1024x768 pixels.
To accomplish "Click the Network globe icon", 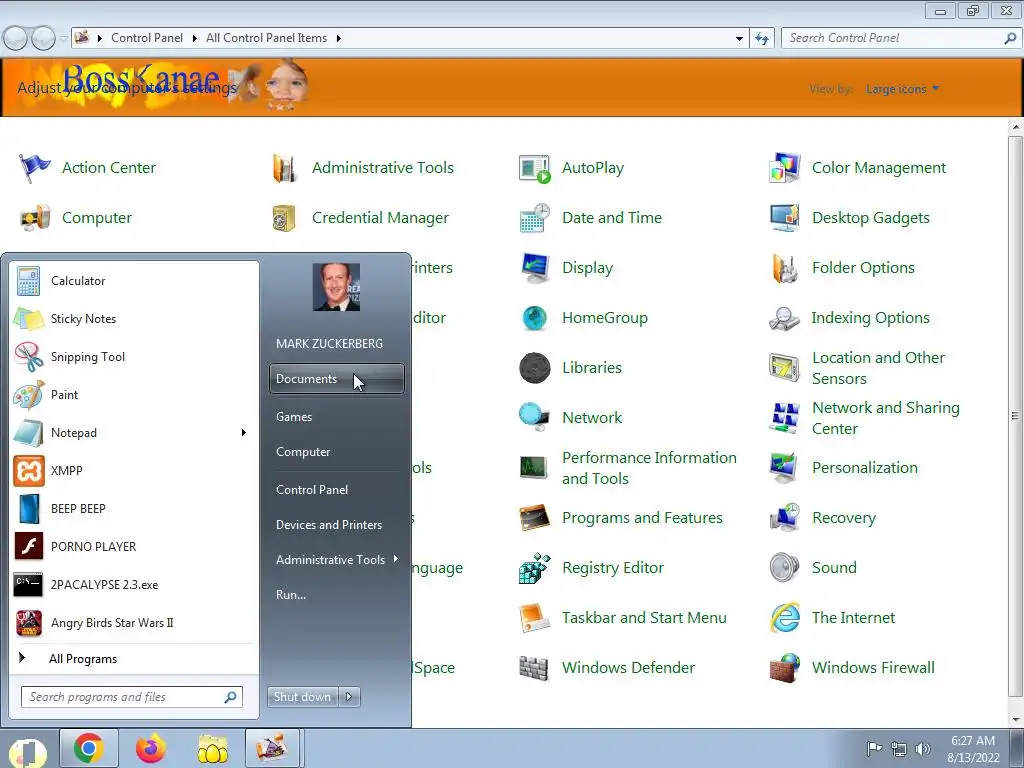I will [534, 417].
